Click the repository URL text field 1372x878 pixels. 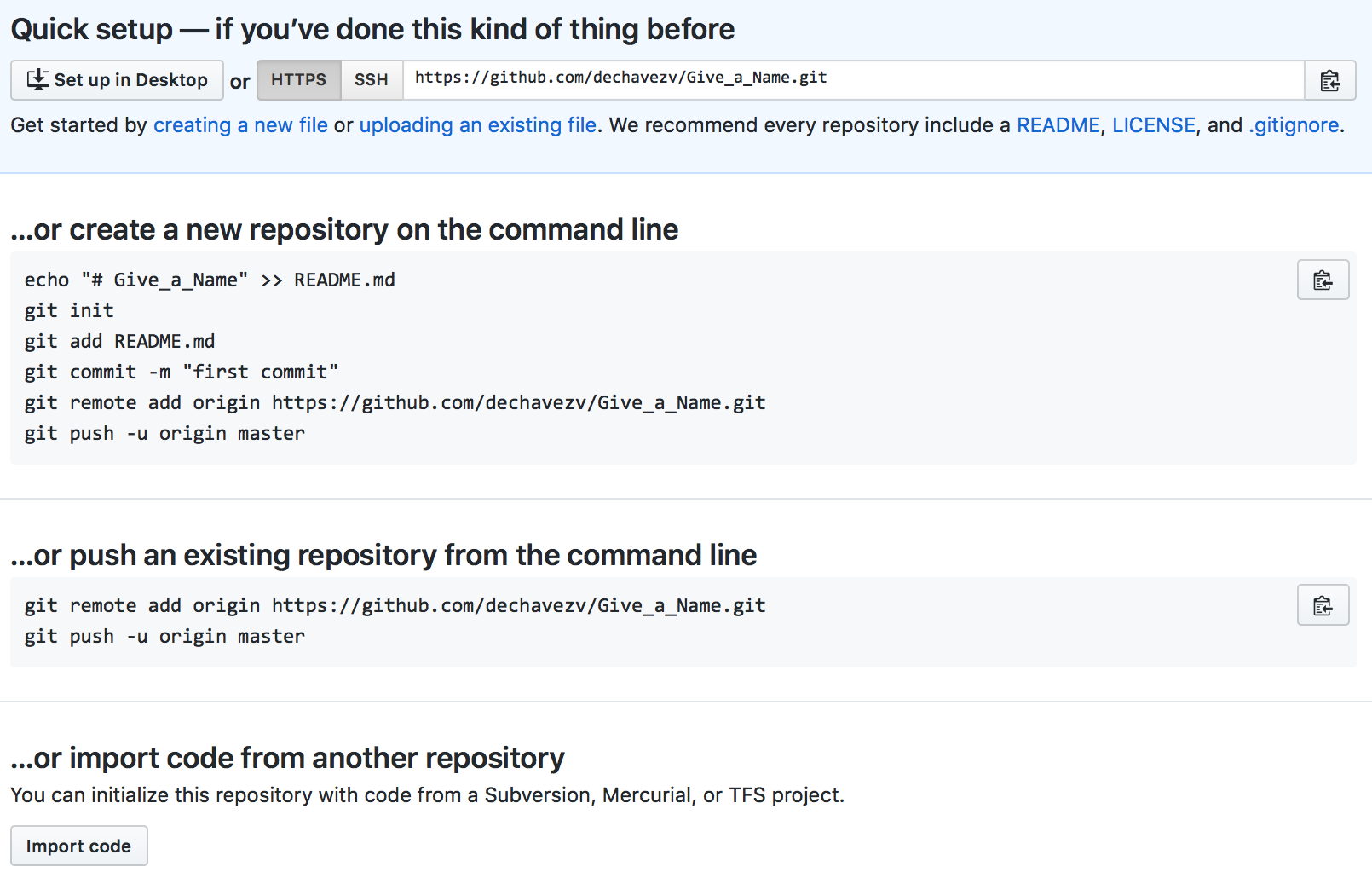pos(853,80)
